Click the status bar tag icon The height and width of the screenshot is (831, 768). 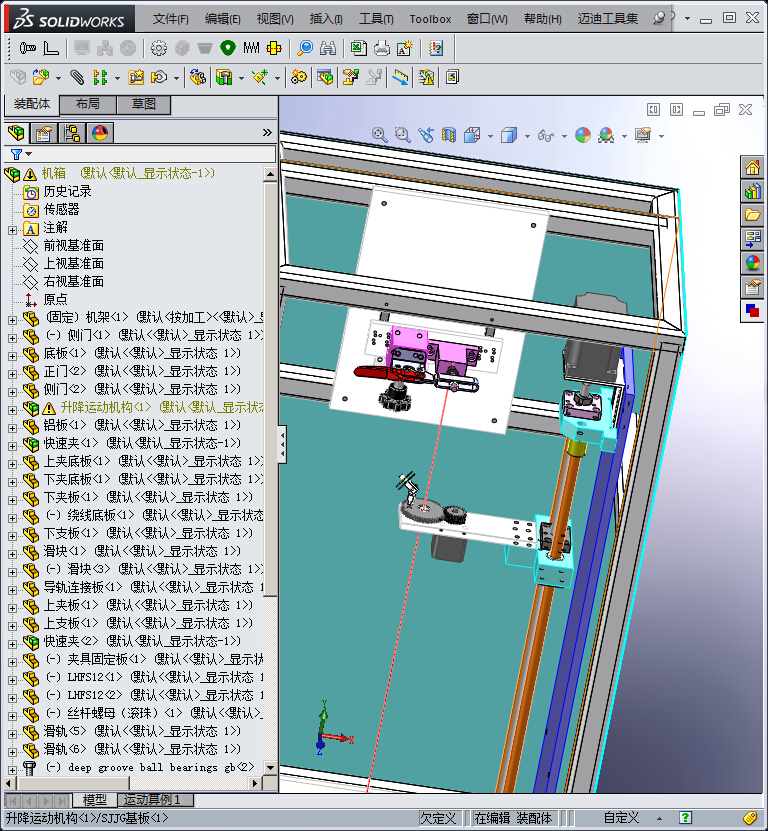[750, 818]
